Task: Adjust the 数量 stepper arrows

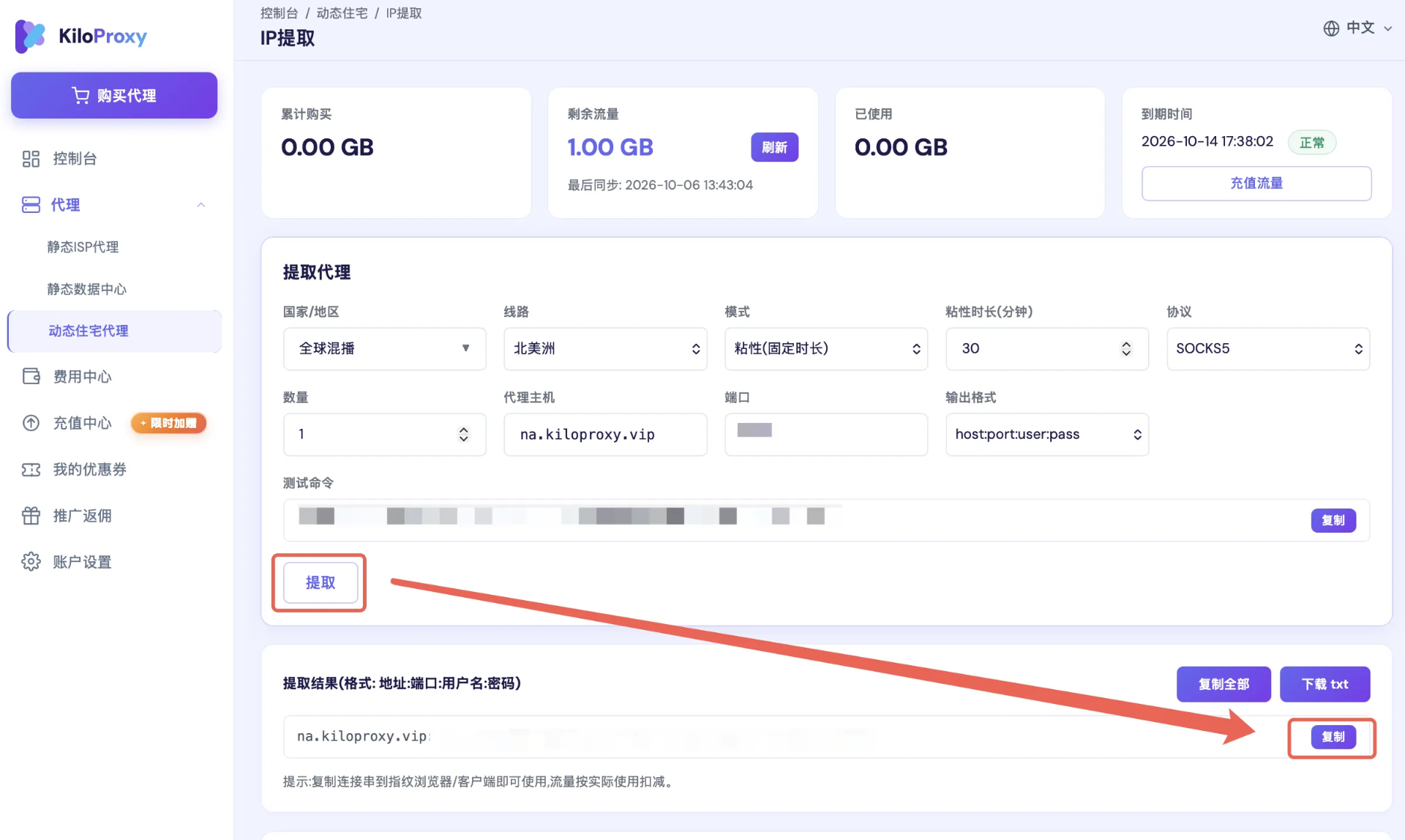Action: (463, 435)
